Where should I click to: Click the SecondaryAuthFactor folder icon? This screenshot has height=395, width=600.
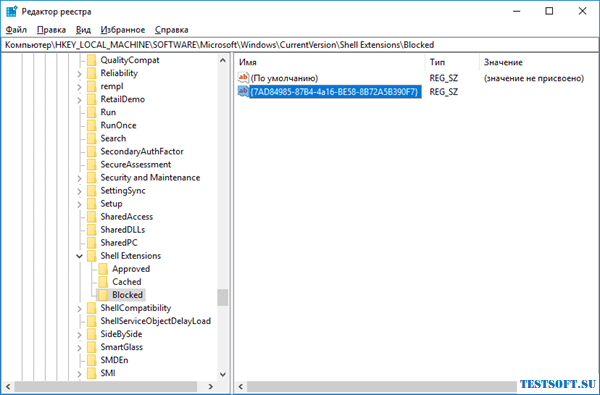coord(91,152)
